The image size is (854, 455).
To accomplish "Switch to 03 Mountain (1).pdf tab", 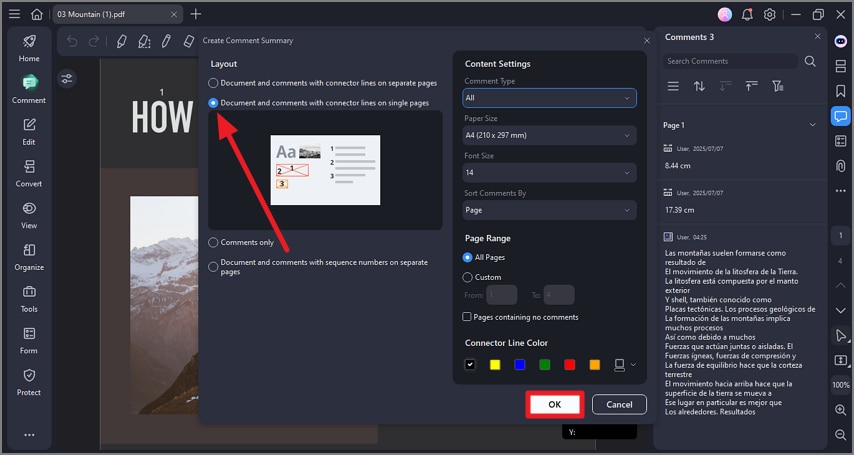I will click(x=91, y=14).
